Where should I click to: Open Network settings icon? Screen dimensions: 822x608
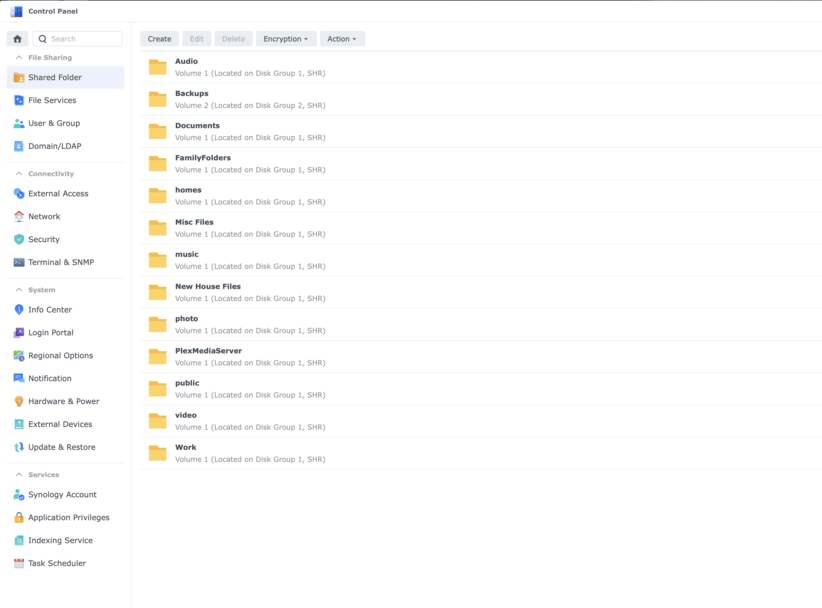click(19, 216)
